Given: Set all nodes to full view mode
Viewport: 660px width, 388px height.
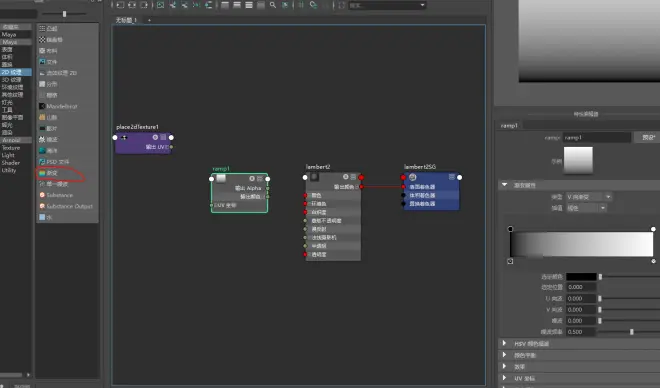Looking at the screenshot, I should tap(249, 5).
